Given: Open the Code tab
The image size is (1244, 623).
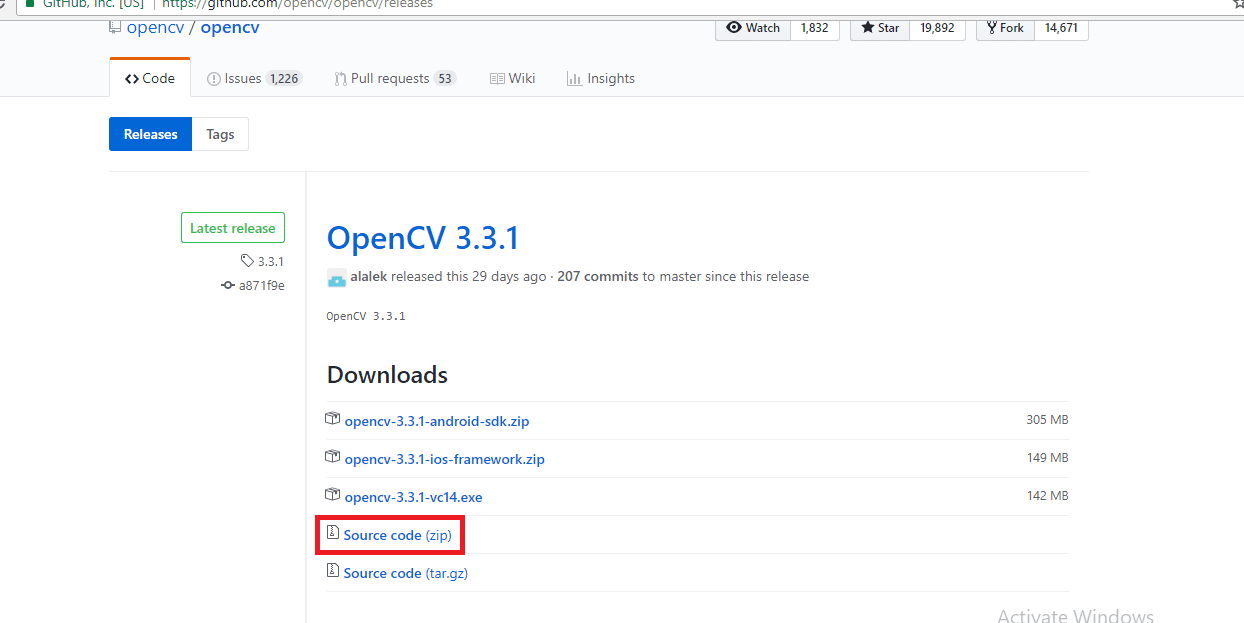Looking at the screenshot, I should tap(150, 78).
